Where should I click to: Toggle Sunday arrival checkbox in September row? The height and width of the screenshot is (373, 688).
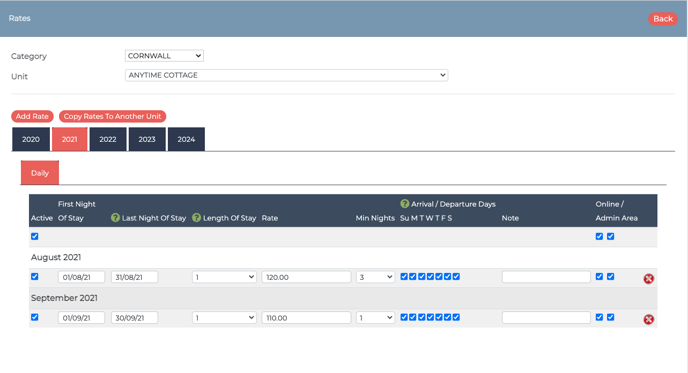[x=404, y=317]
